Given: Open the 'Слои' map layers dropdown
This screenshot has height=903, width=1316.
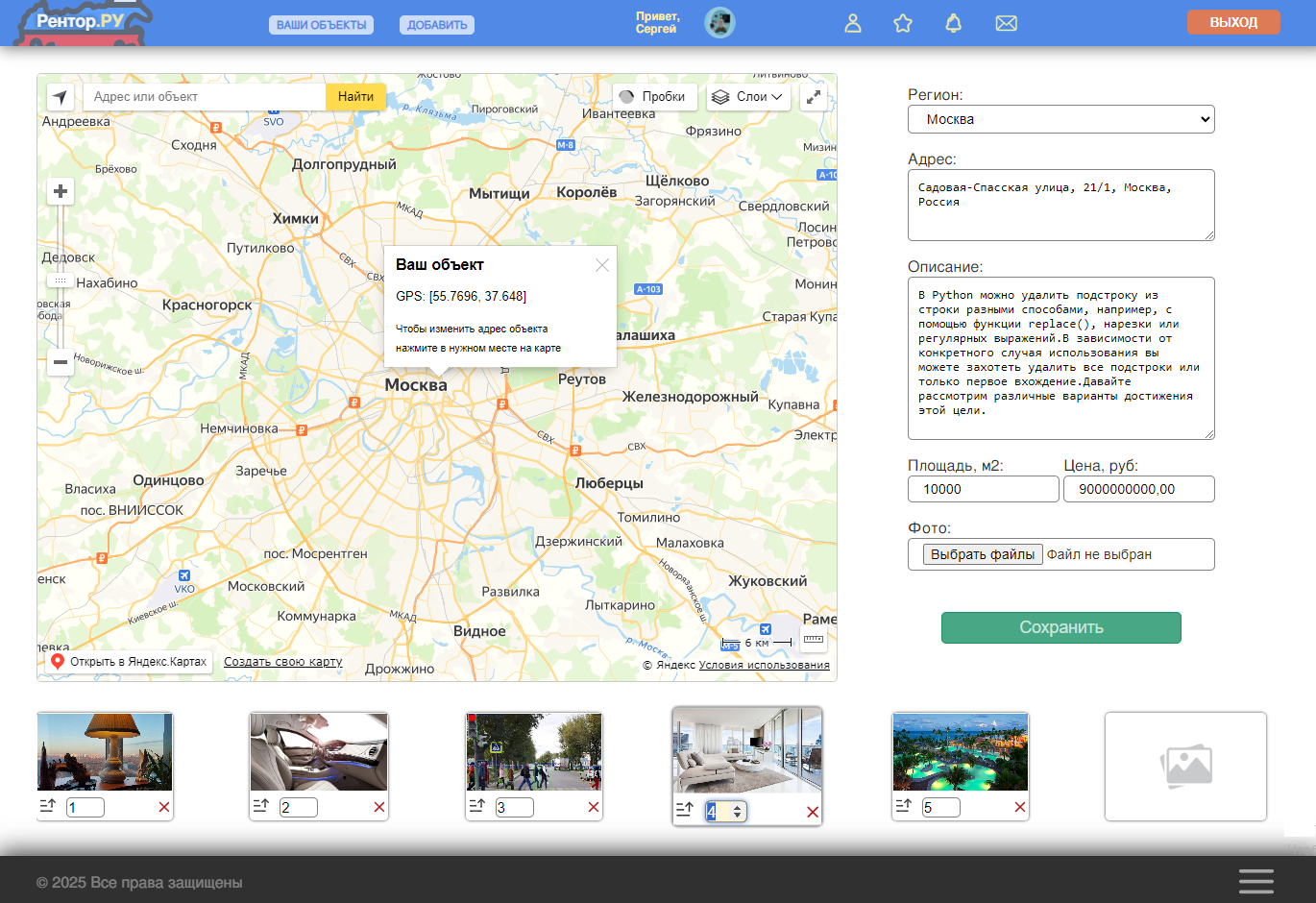Looking at the screenshot, I should click(x=749, y=97).
